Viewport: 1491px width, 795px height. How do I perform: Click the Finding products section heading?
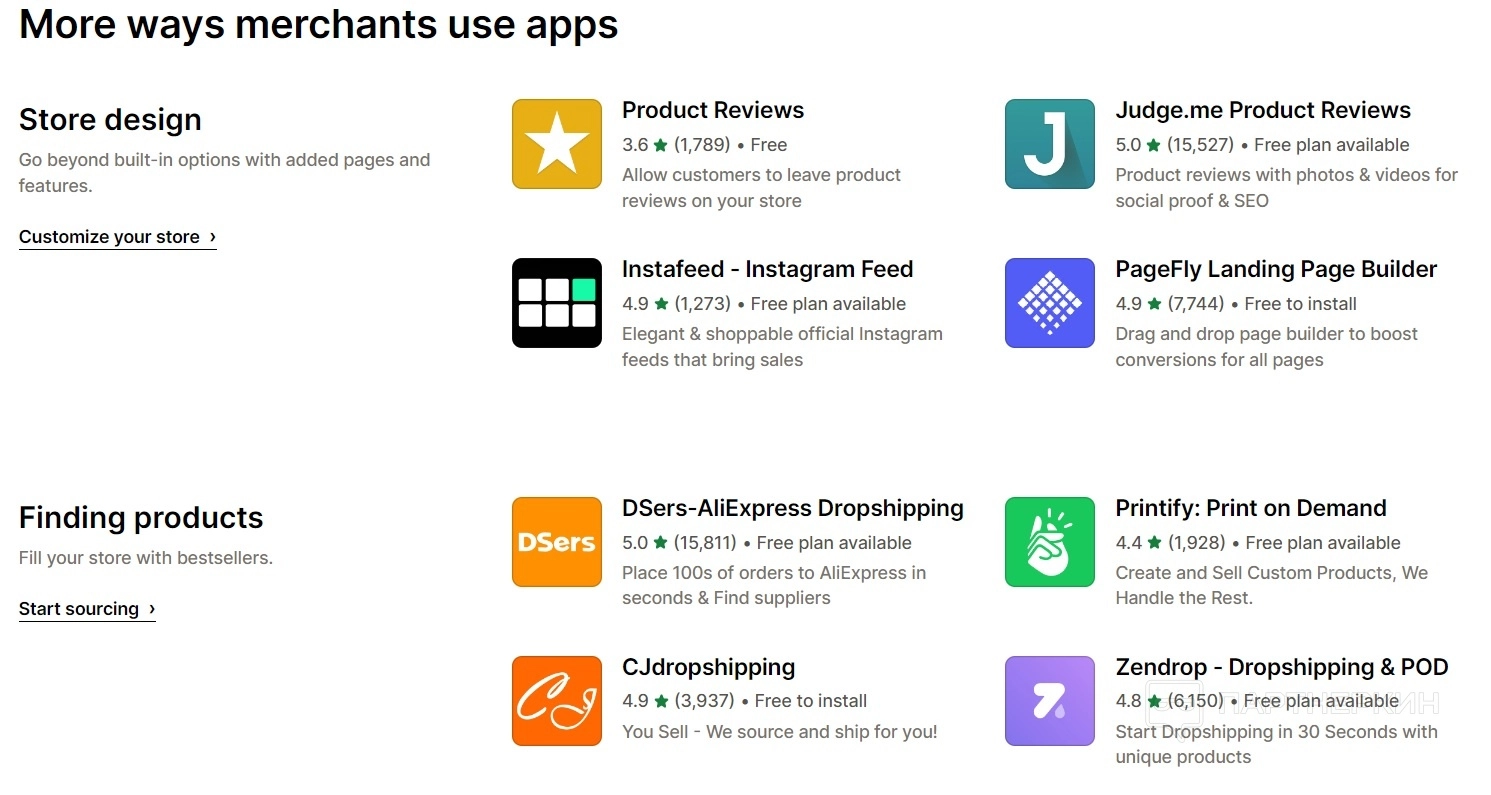(141, 518)
